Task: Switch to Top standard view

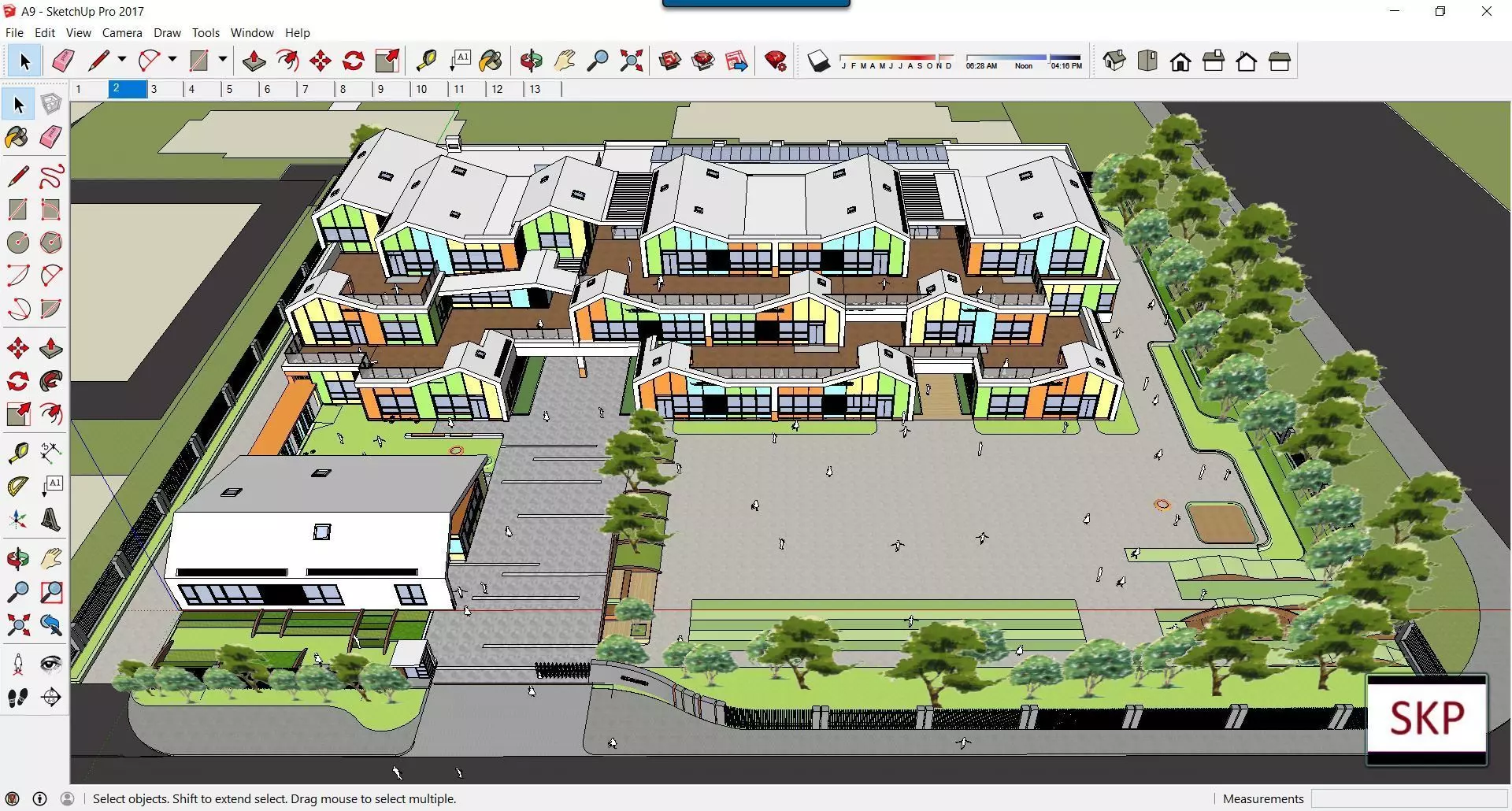Action: click(1147, 61)
